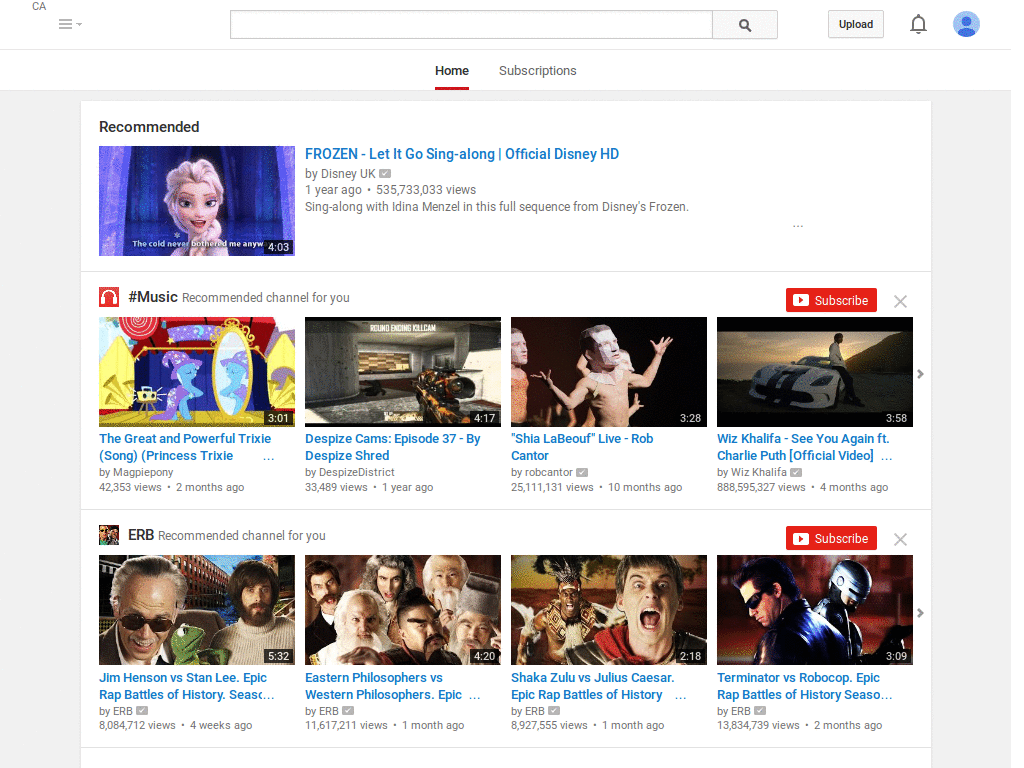Open the hamburger guide menu

tap(70, 24)
